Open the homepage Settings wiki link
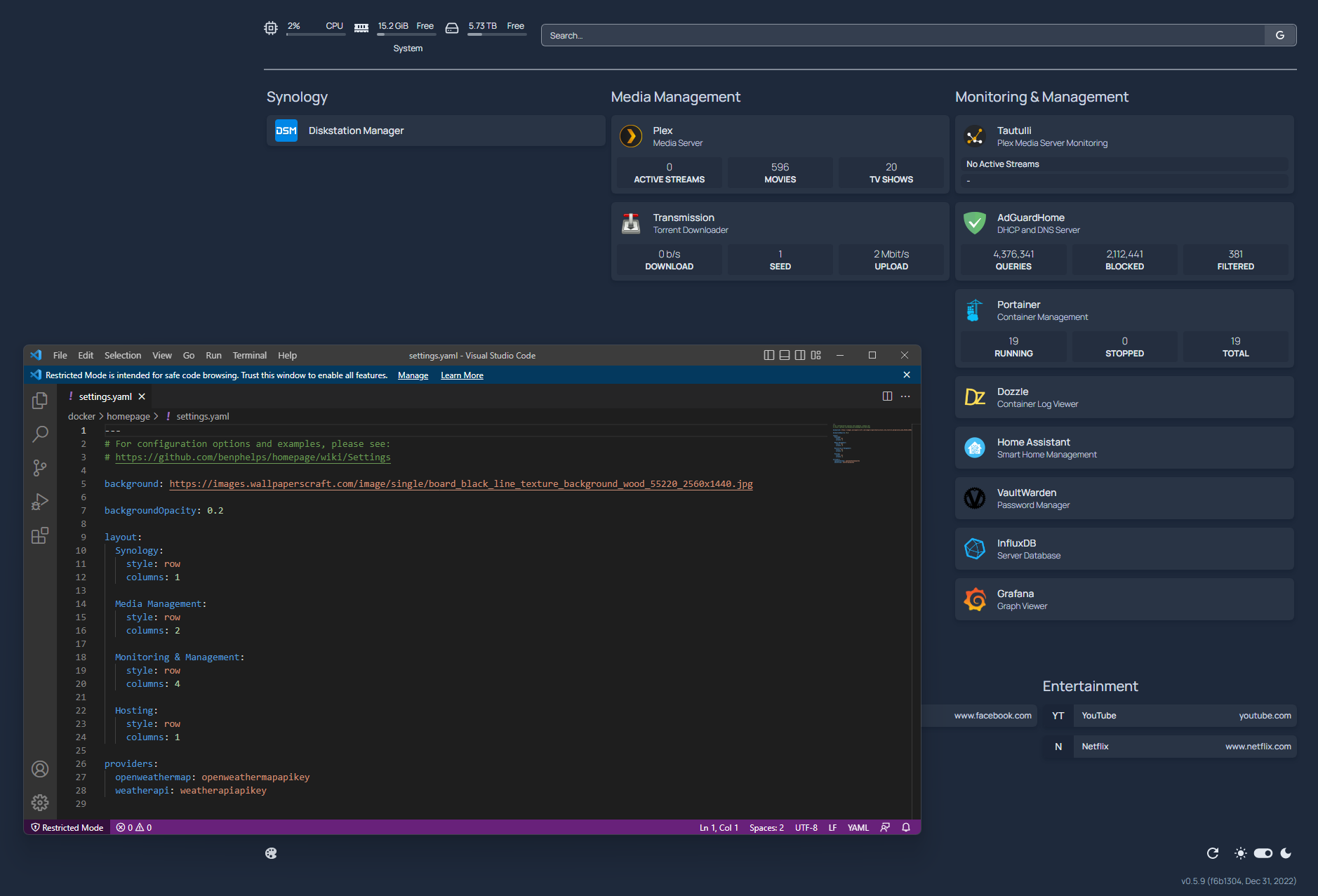The width and height of the screenshot is (1318, 896). (253, 457)
